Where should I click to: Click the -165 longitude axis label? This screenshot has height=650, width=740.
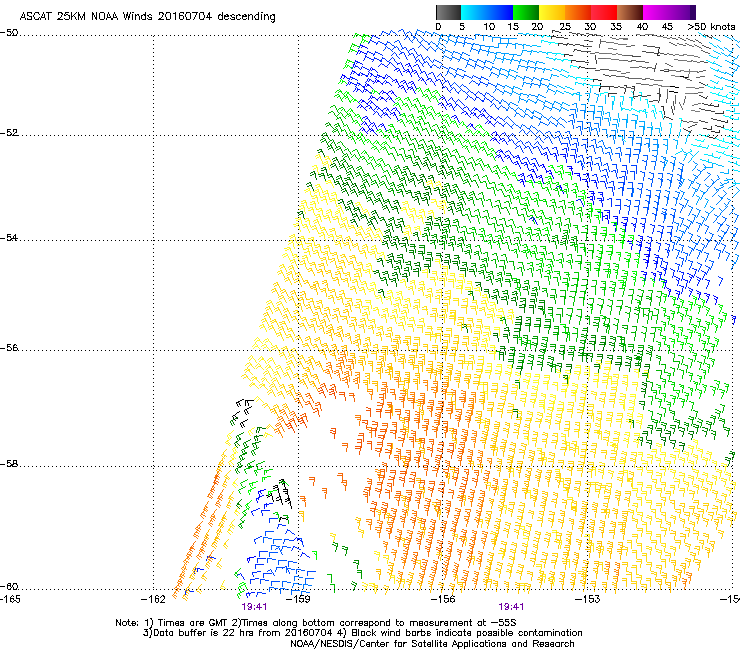10,599
